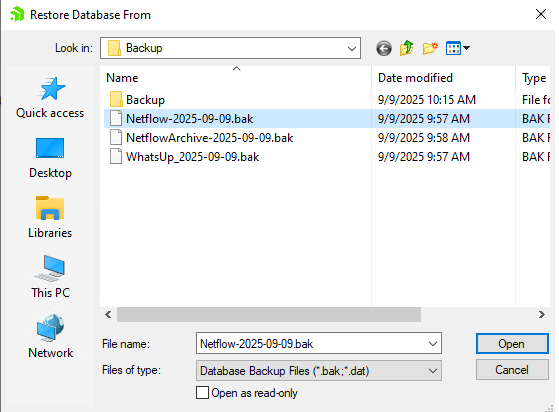The height and width of the screenshot is (412, 559).
Task: Open the Files of type dropdown
Action: coord(433,371)
